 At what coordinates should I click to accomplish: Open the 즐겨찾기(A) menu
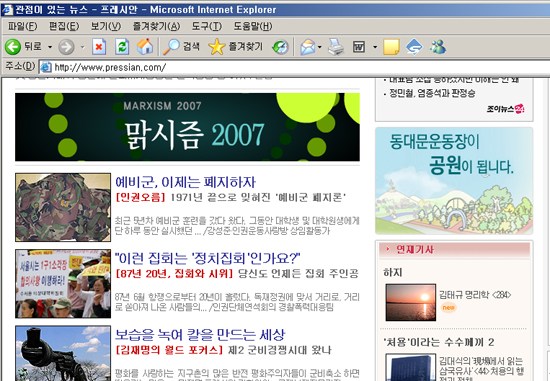click(x=156, y=26)
